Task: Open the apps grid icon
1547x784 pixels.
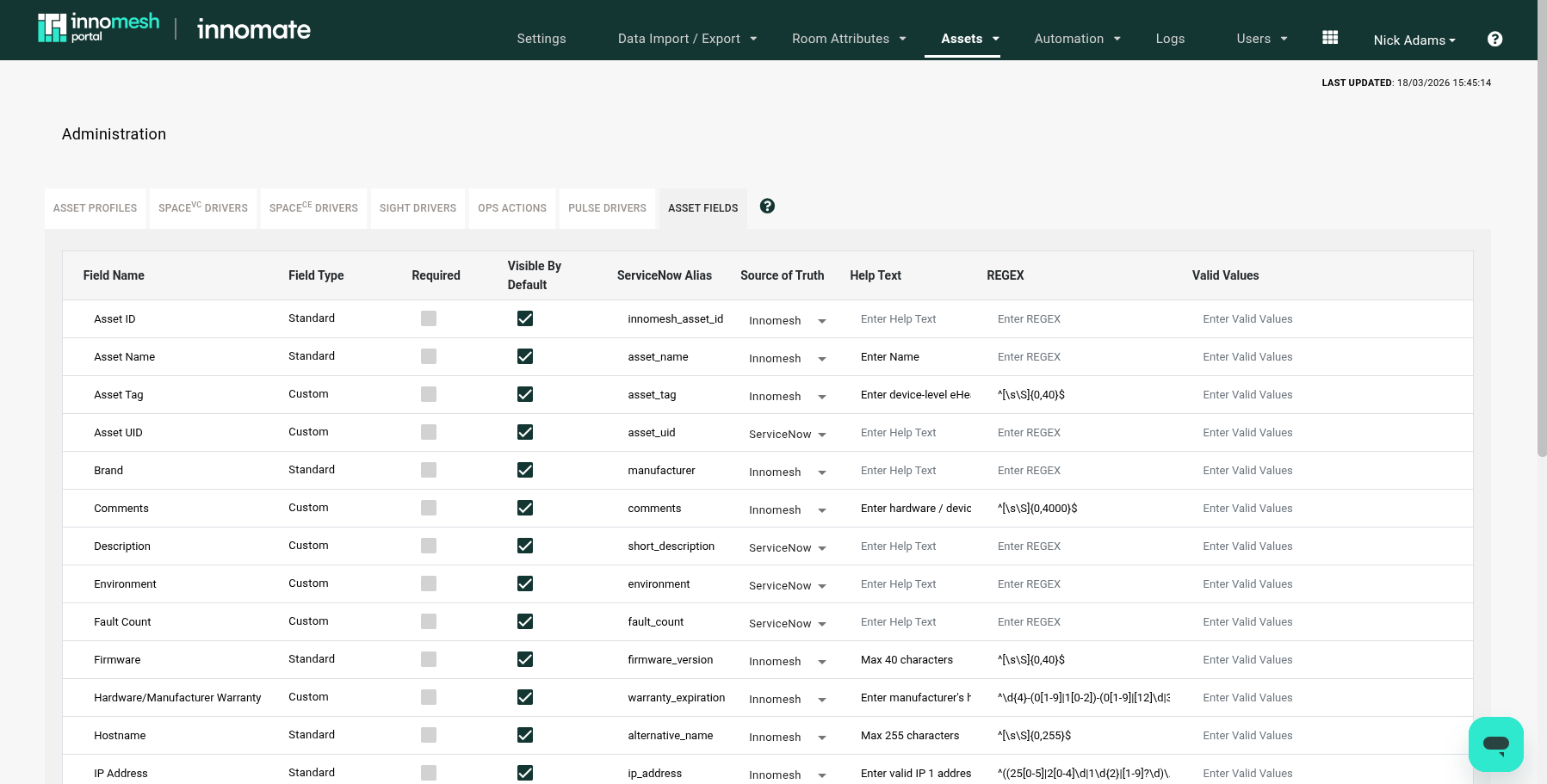Action: [1330, 38]
